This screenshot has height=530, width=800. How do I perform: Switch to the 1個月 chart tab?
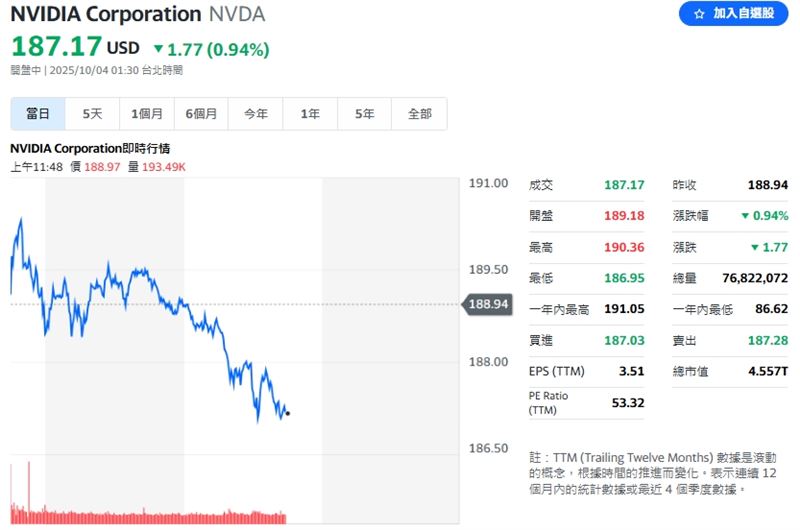146,114
